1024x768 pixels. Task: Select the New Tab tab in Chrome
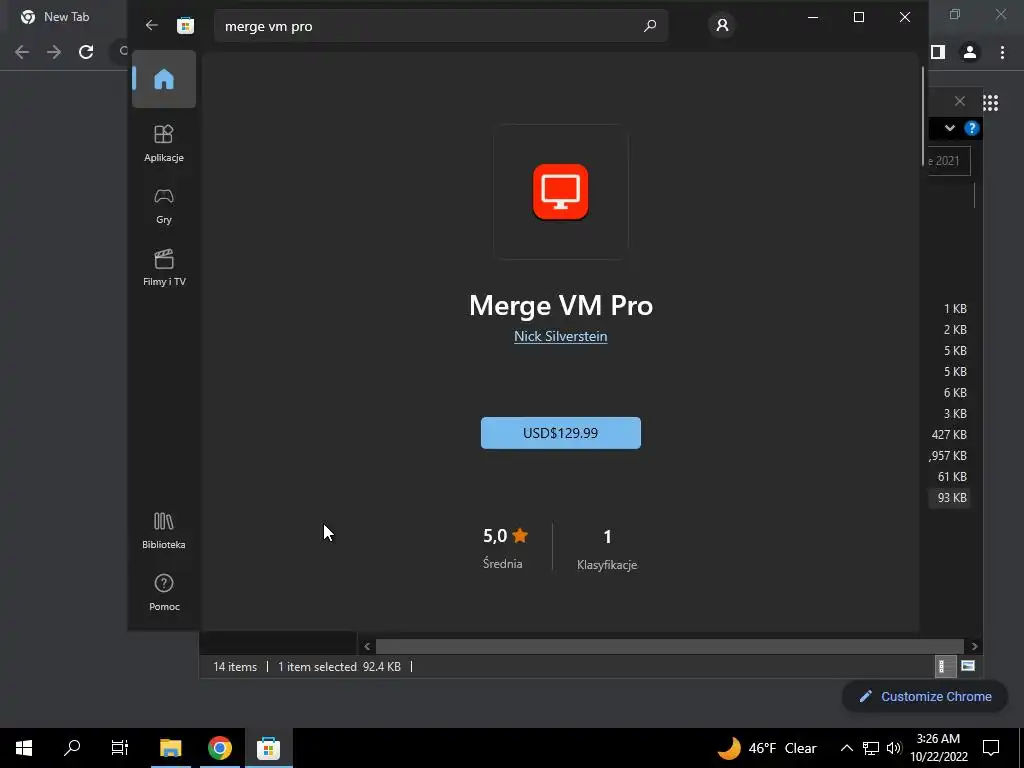(65, 17)
